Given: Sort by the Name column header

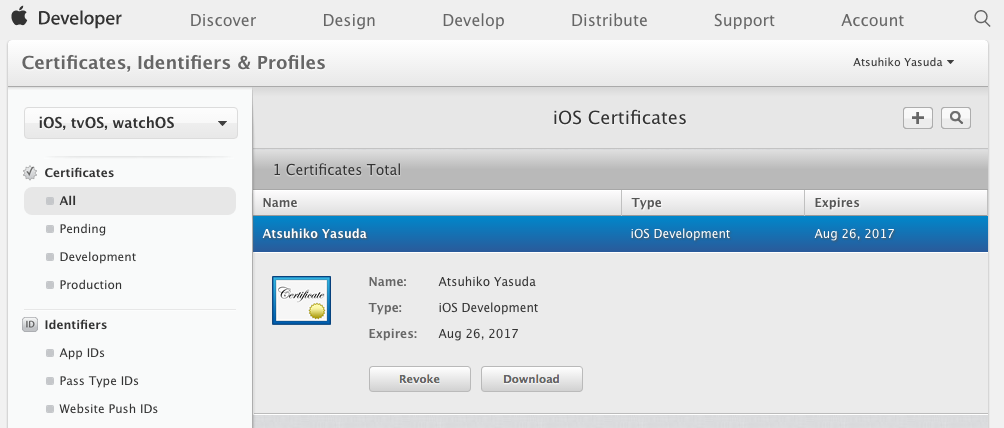Looking at the screenshot, I should coord(437,202).
